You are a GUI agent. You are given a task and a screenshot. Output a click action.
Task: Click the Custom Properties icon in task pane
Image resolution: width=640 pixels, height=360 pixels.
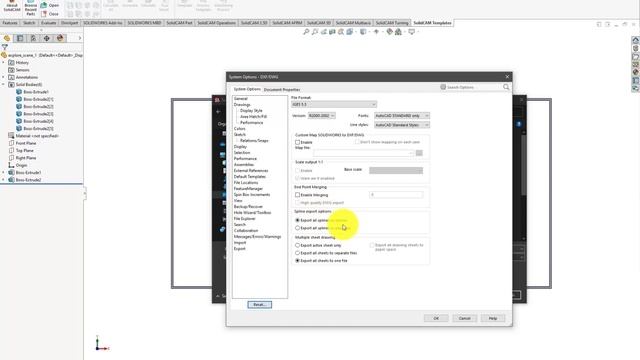(636, 80)
